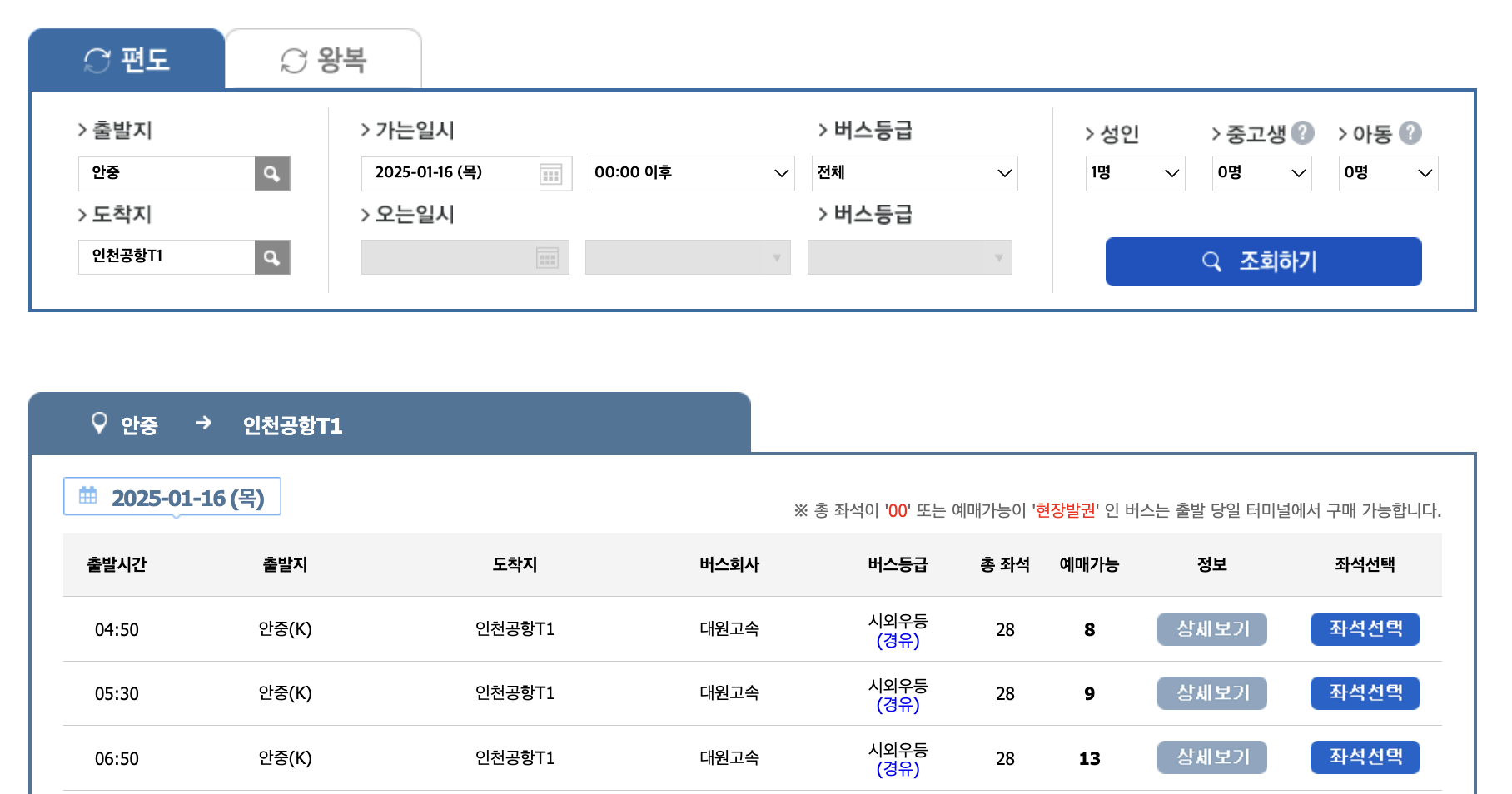The image size is (1512, 794).
Task: Open the 아동 count dropdown showing 0명
Action: point(1388,173)
